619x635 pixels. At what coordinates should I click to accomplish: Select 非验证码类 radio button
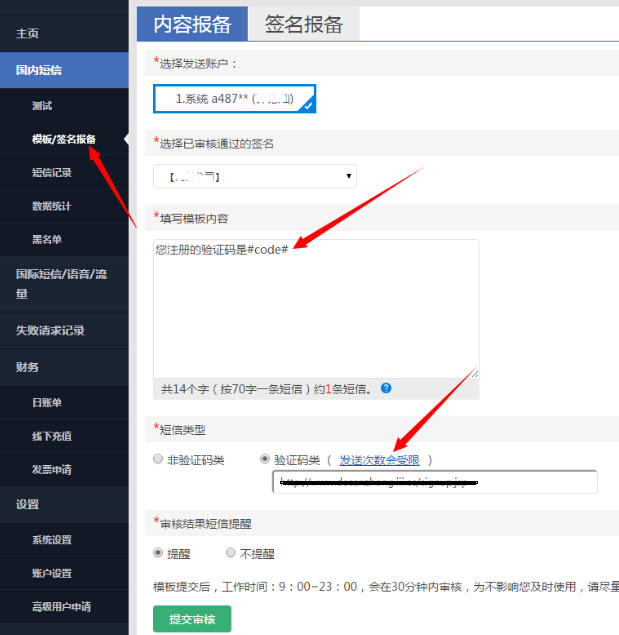coord(158,459)
